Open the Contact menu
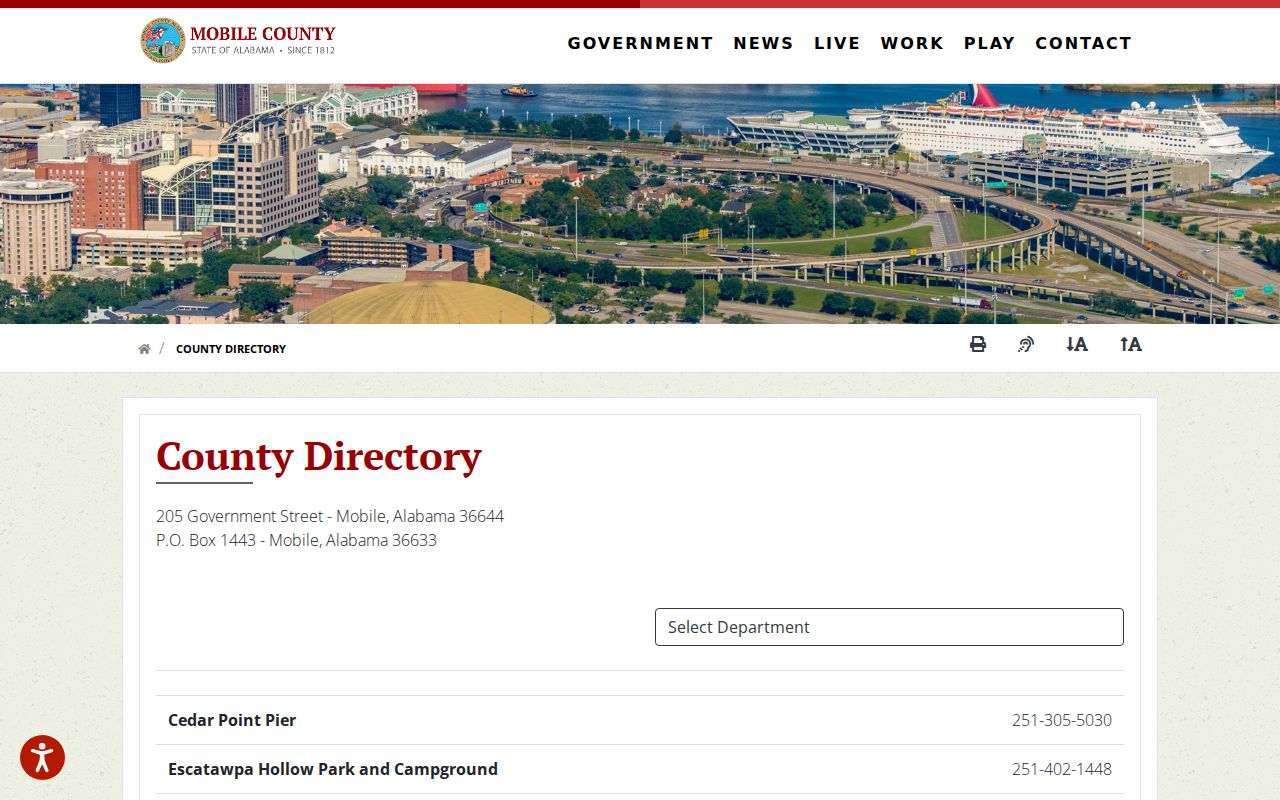The image size is (1280, 800). click(1084, 43)
